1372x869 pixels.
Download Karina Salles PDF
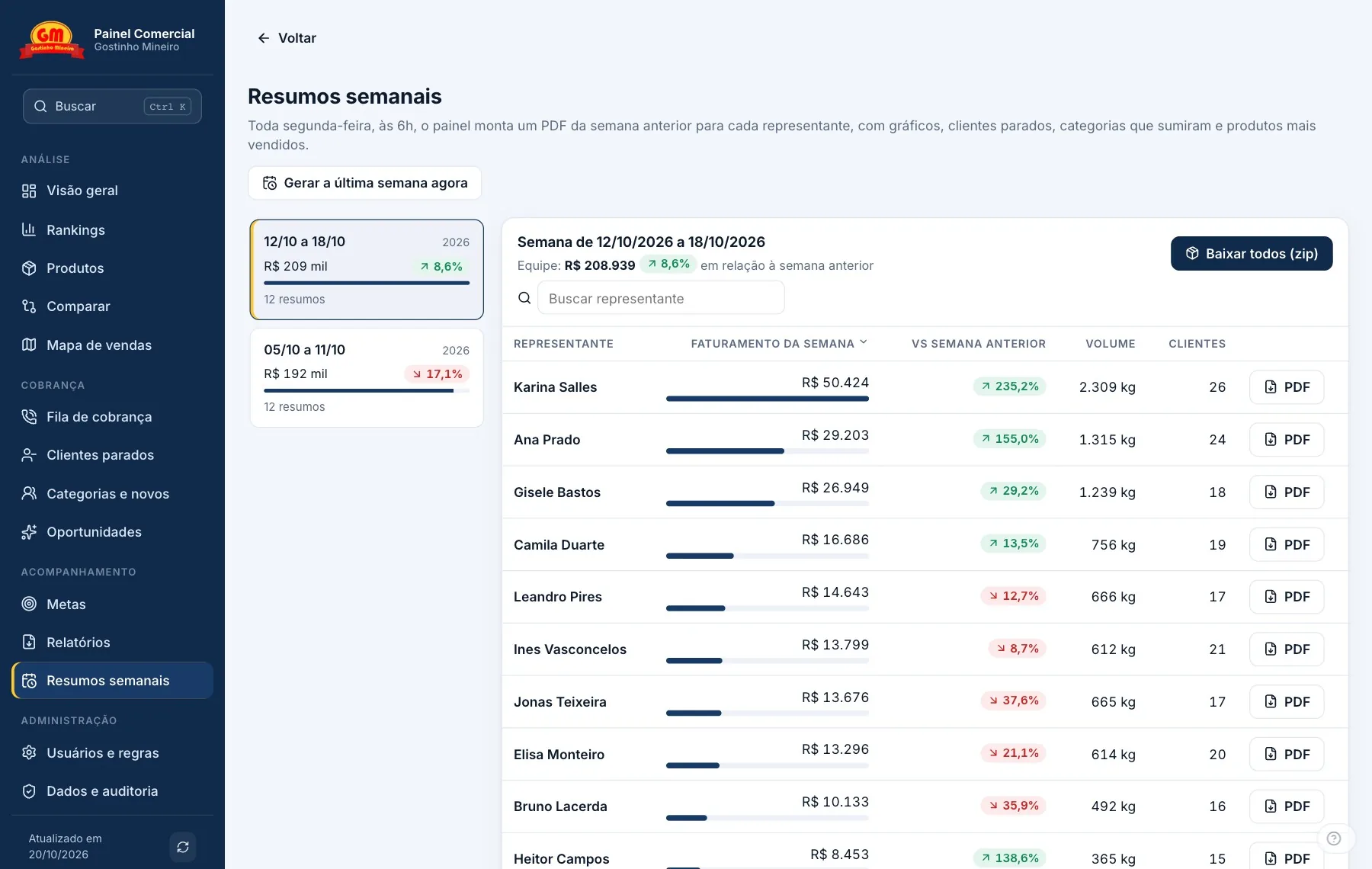[x=1287, y=387]
